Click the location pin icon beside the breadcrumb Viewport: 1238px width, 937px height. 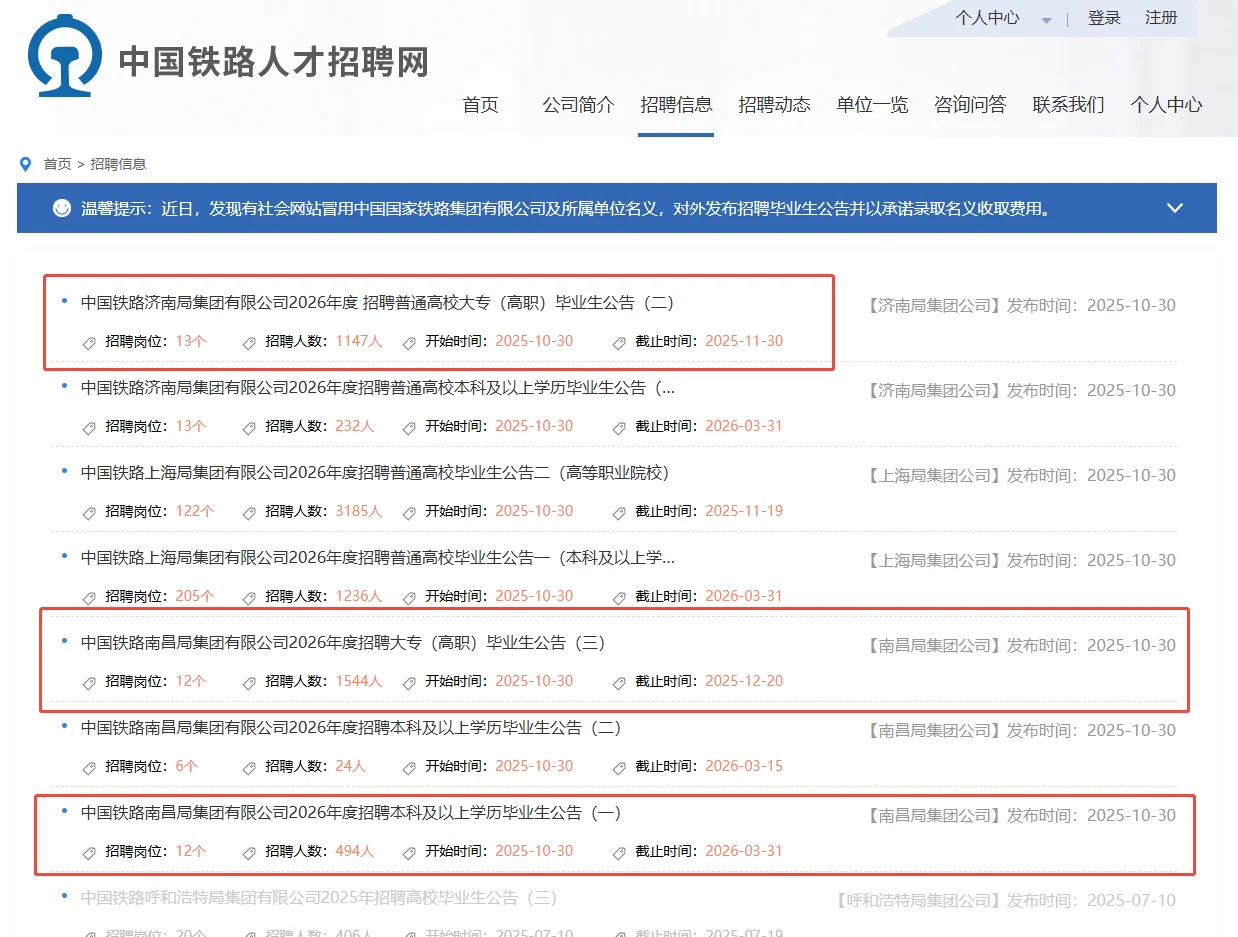(x=26, y=163)
